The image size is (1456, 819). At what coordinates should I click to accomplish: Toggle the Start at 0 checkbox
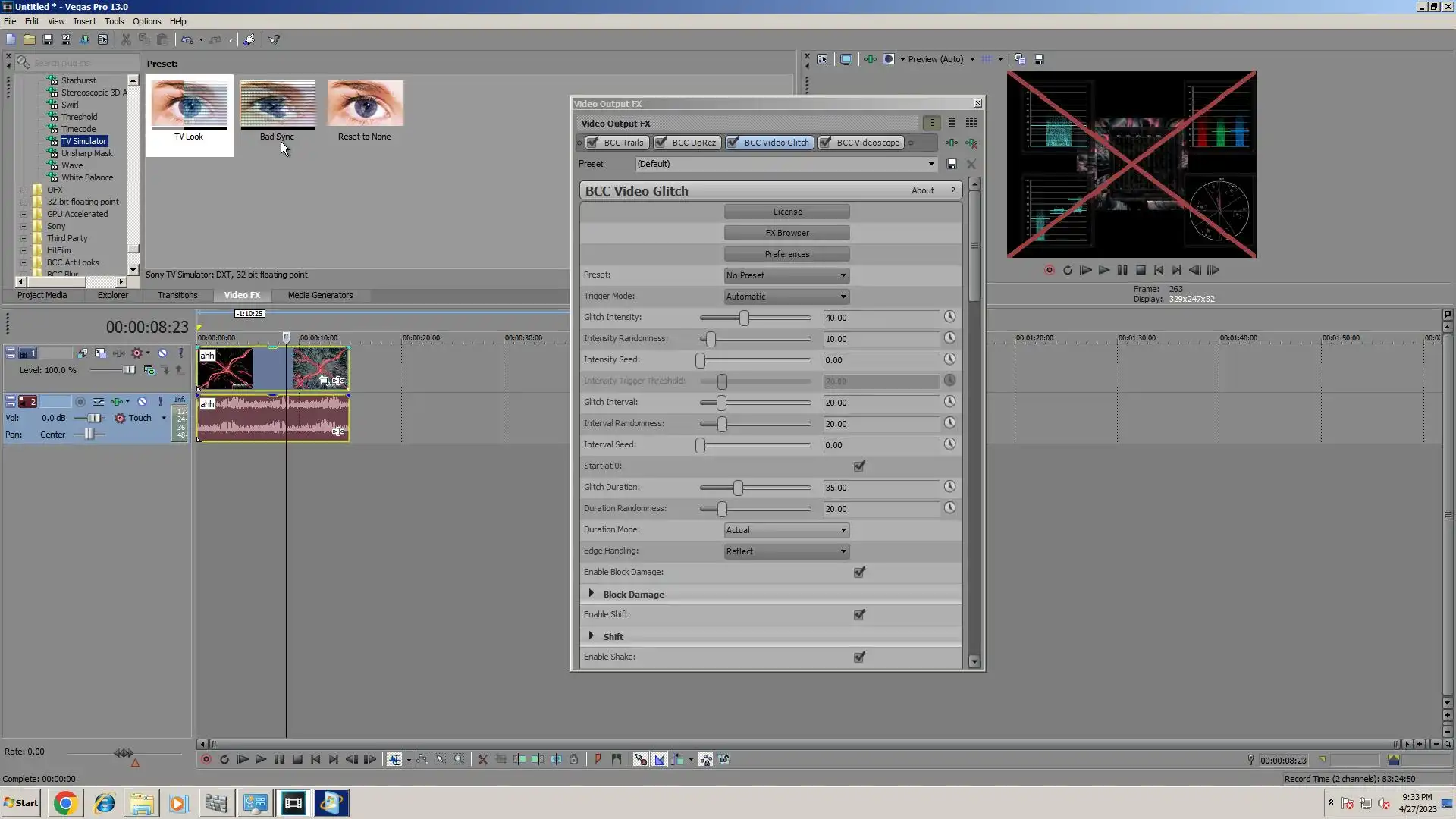point(859,466)
